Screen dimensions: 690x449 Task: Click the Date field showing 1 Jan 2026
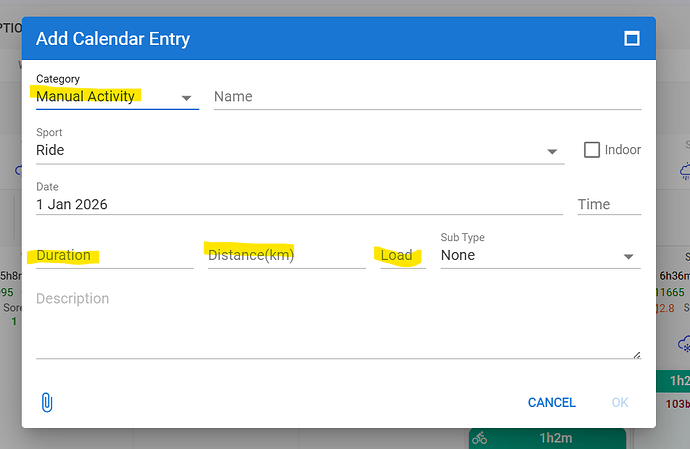click(x=298, y=204)
